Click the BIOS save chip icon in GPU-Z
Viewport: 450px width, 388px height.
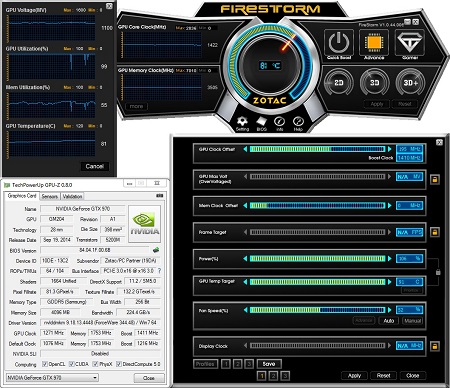pos(156,250)
